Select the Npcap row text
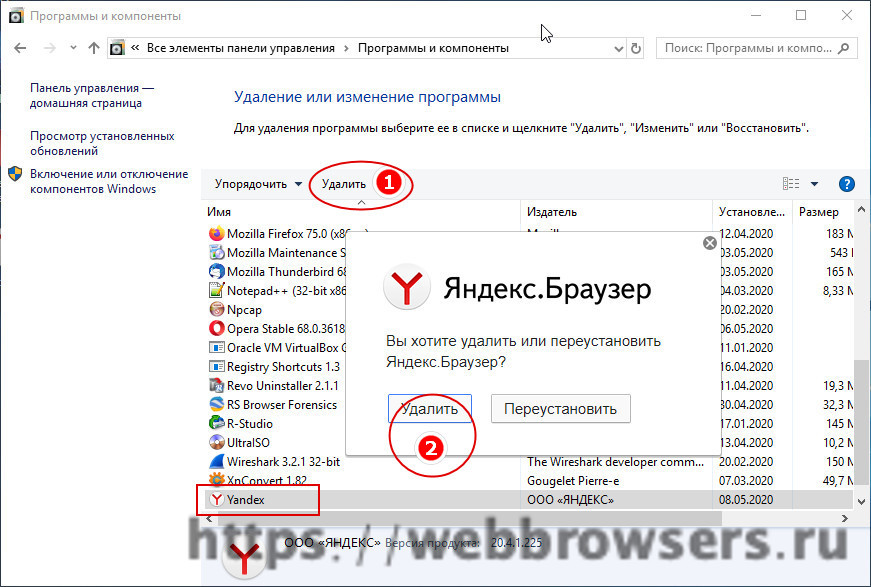This screenshot has height=587, width=871. coord(244,310)
